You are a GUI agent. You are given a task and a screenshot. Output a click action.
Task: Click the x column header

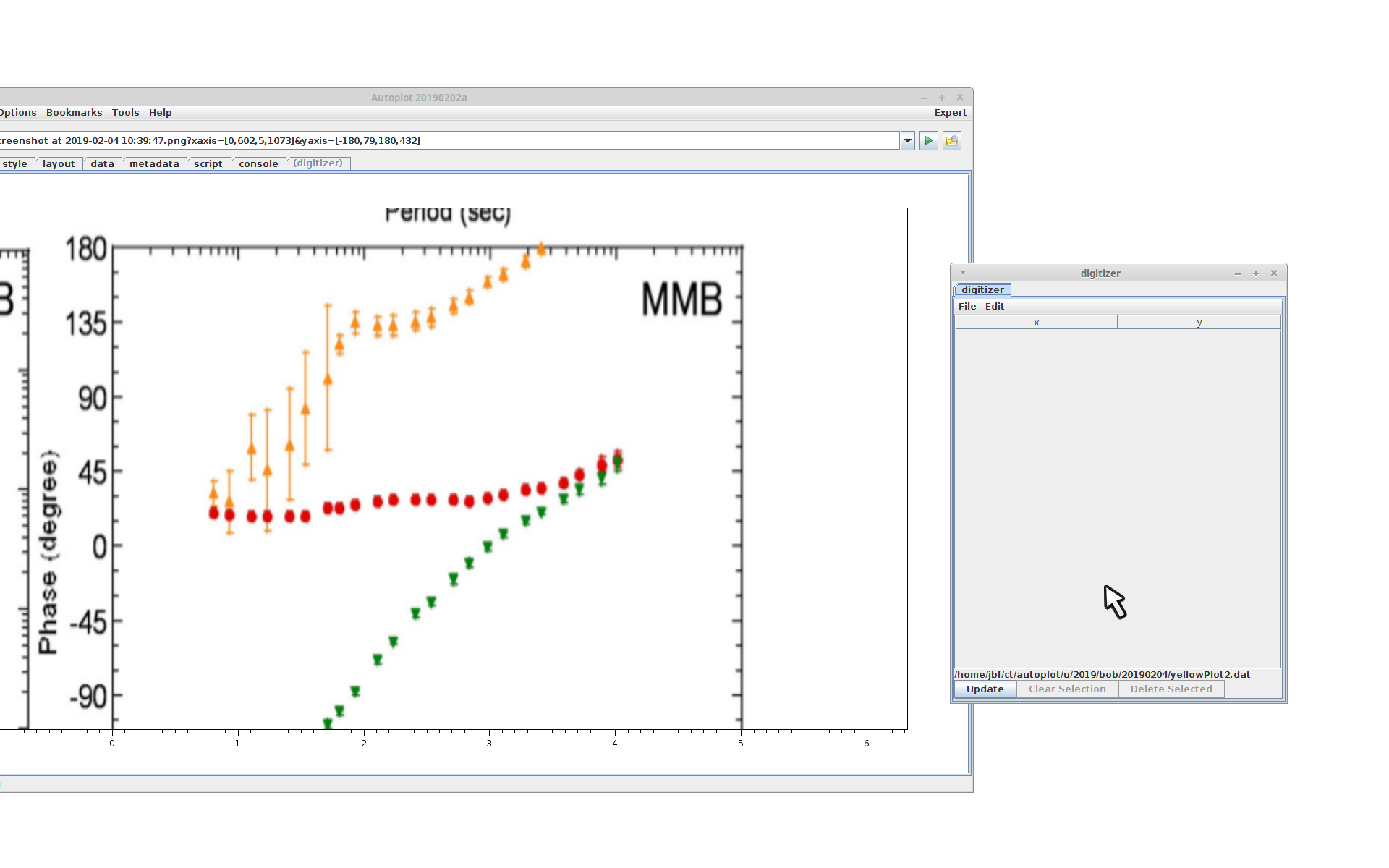(x=1036, y=323)
